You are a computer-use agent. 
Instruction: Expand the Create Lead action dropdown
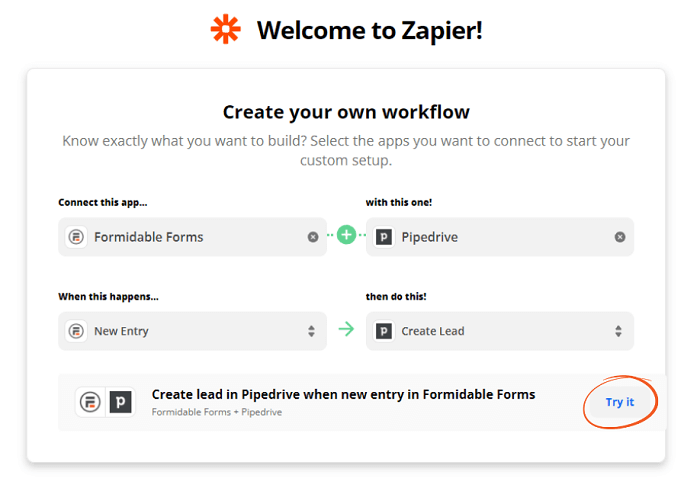[x=500, y=331]
